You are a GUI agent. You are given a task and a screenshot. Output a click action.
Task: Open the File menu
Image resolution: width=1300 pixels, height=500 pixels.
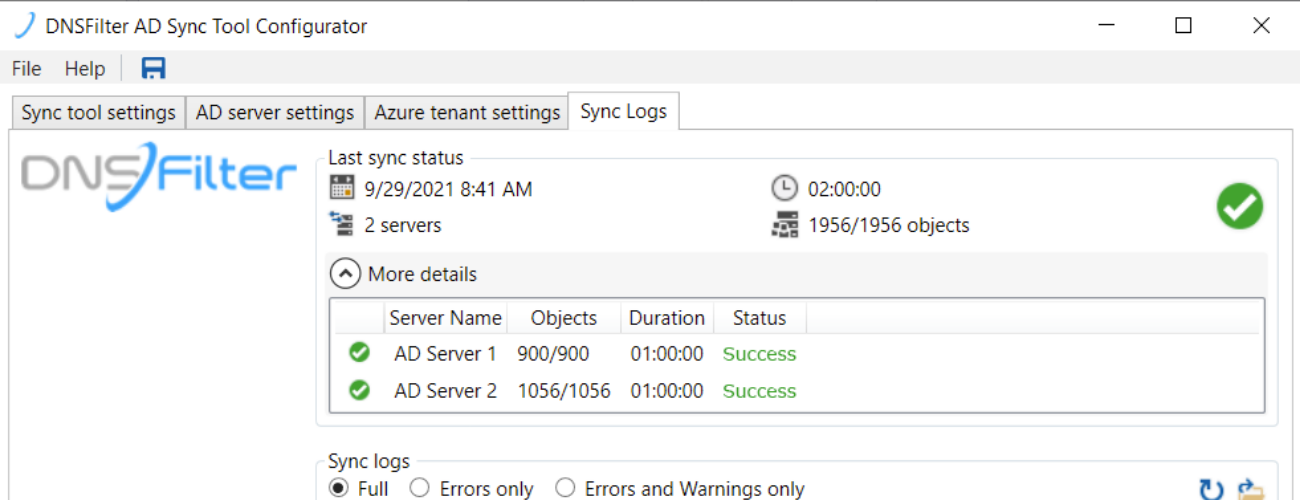click(26, 68)
